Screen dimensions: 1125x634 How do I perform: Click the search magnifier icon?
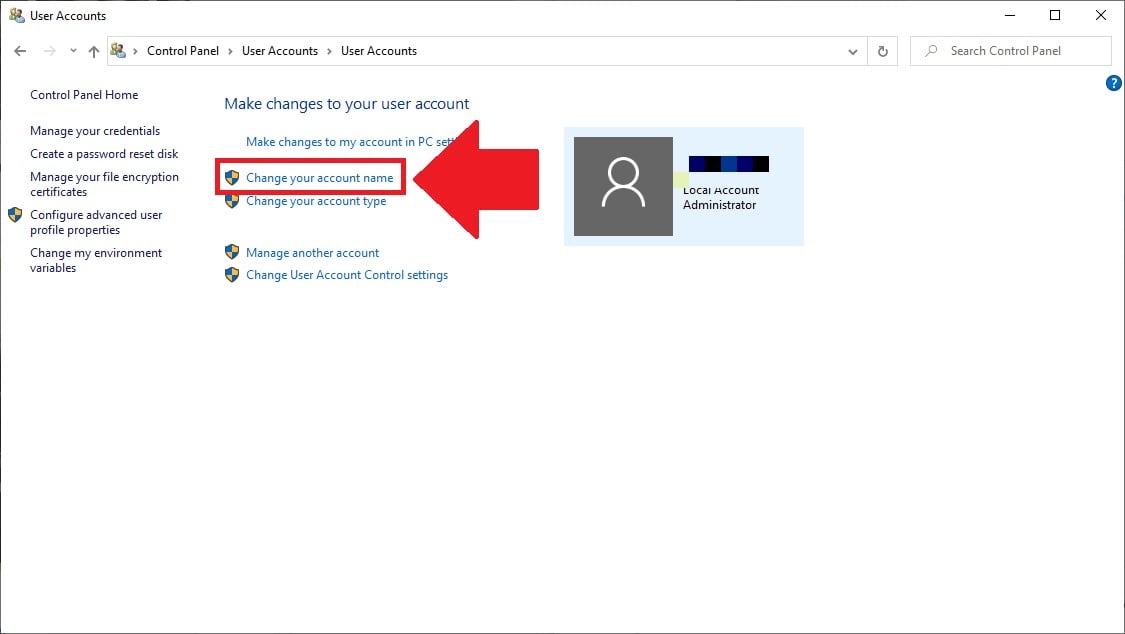931,51
